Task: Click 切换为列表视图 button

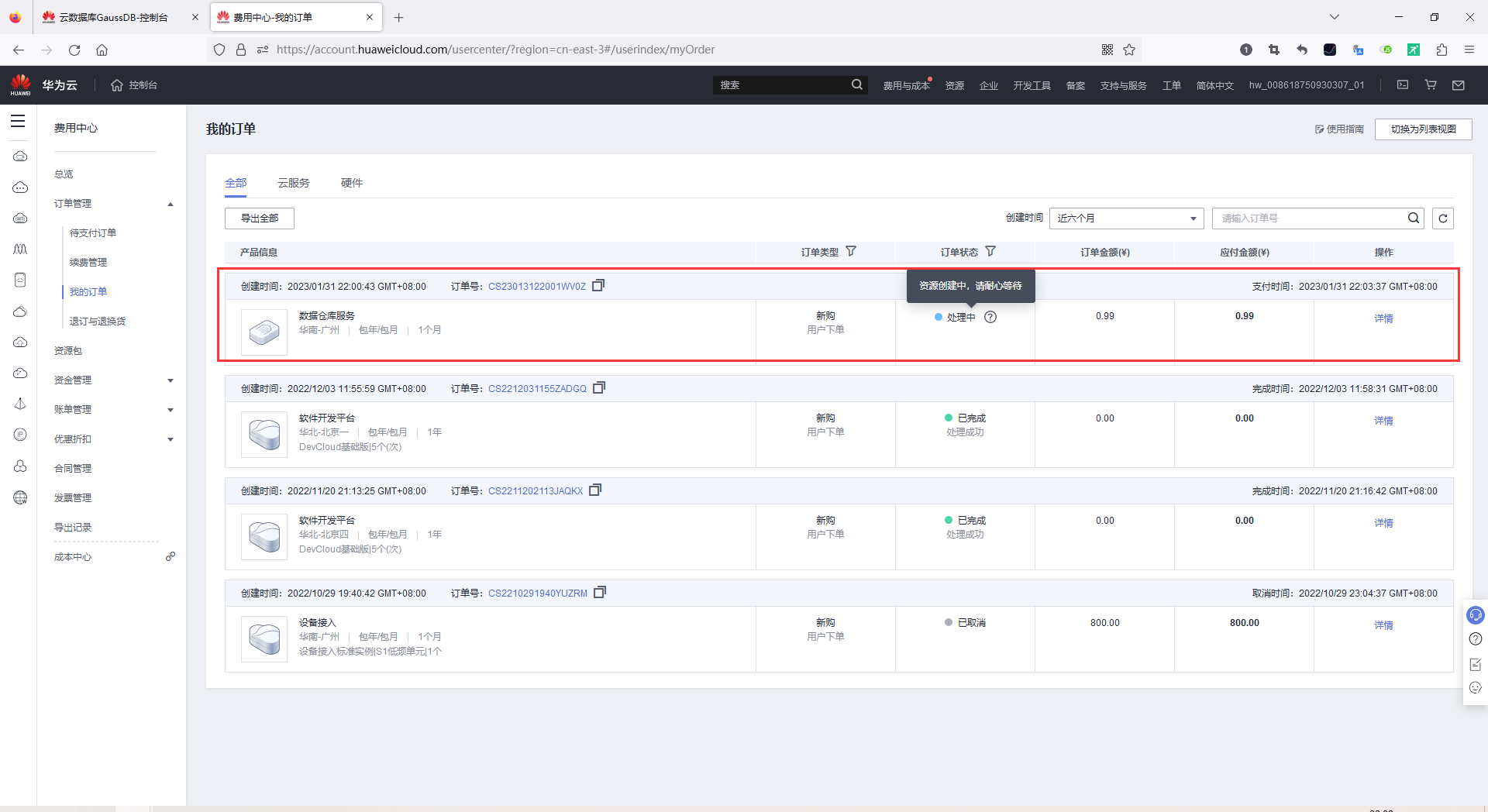Action: (1424, 129)
